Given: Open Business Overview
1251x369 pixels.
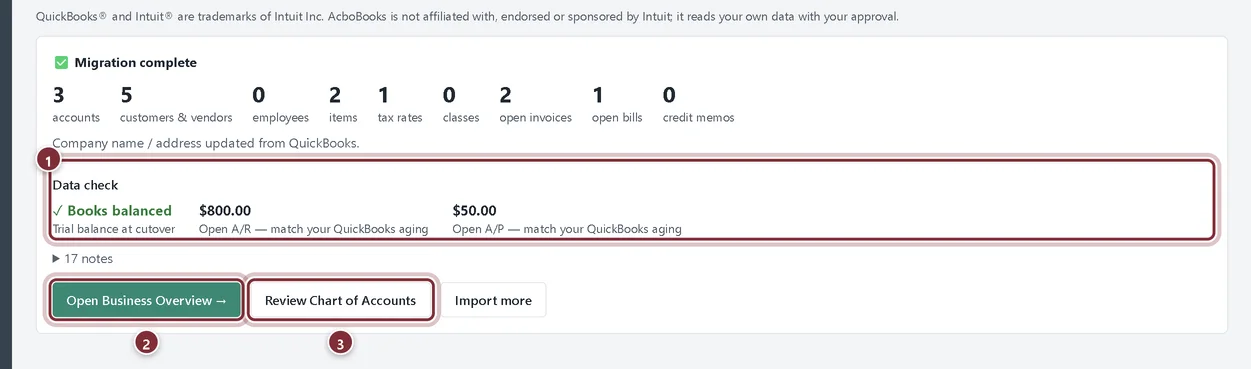Looking at the screenshot, I should (x=146, y=300).
